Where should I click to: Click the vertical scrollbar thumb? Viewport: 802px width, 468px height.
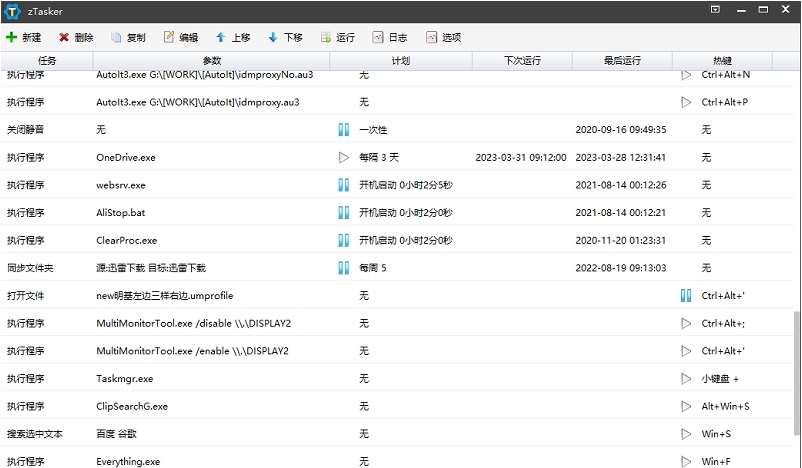click(797, 372)
